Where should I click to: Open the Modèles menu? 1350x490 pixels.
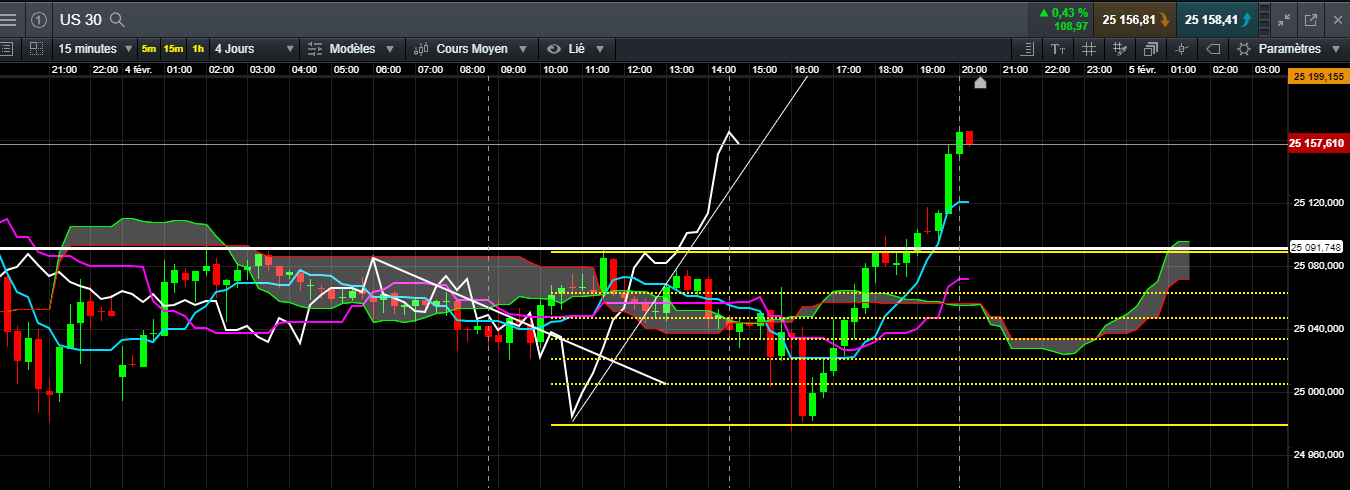351,49
